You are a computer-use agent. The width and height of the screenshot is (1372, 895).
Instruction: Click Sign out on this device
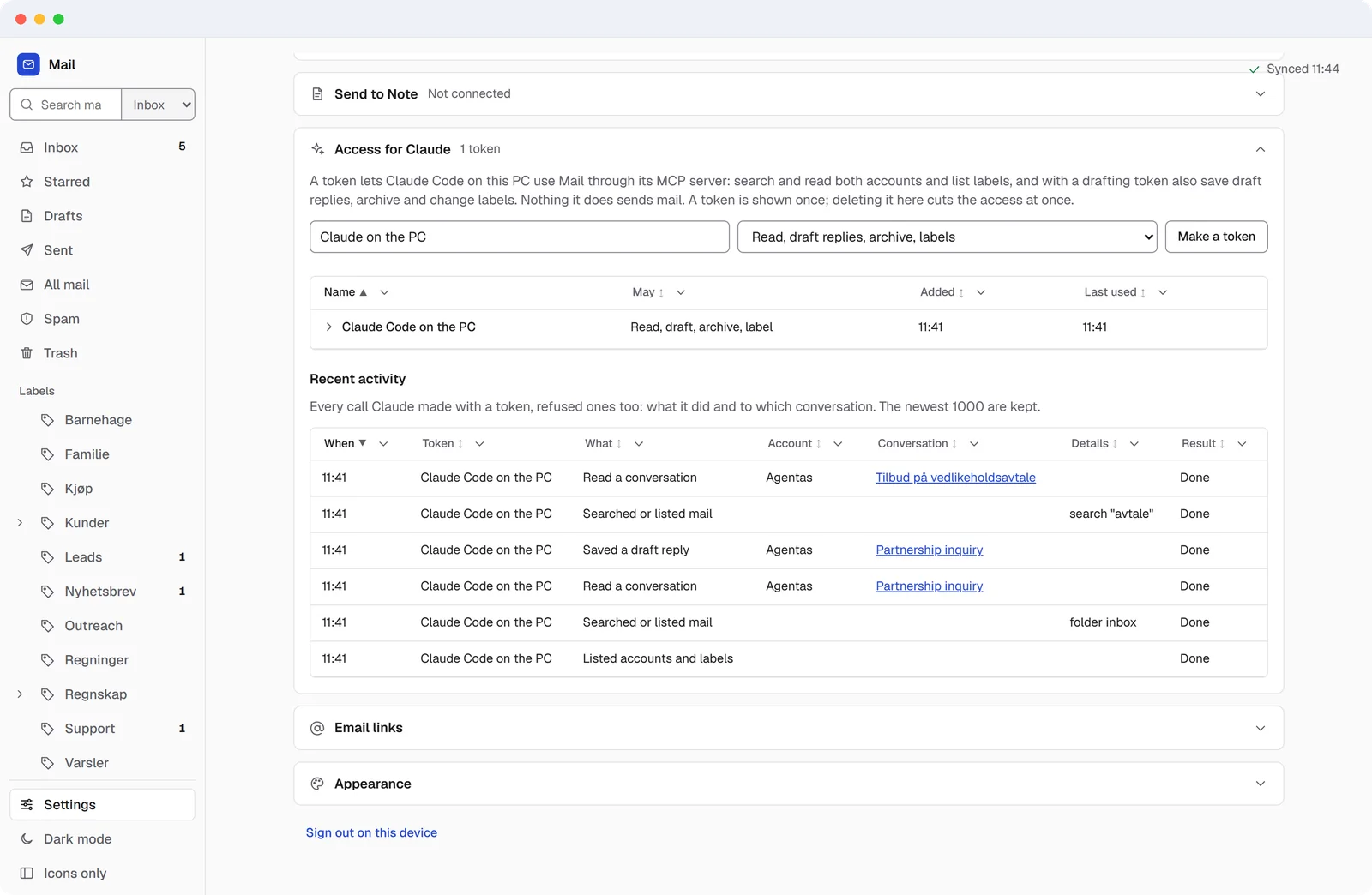tap(371, 832)
